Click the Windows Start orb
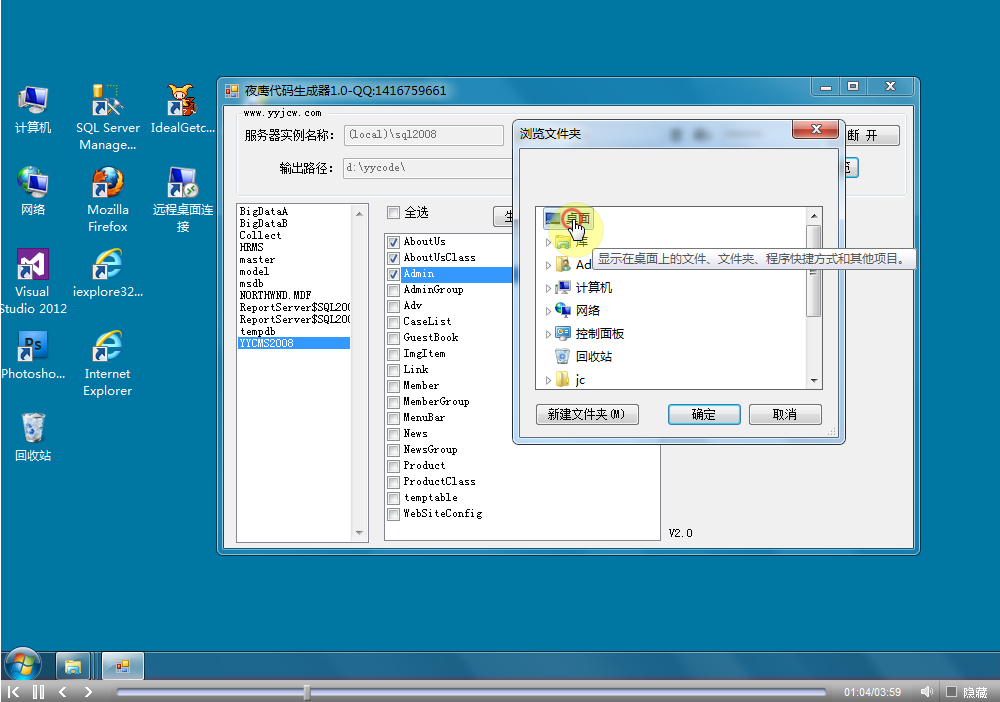This screenshot has width=1000, height=702. click(22, 664)
